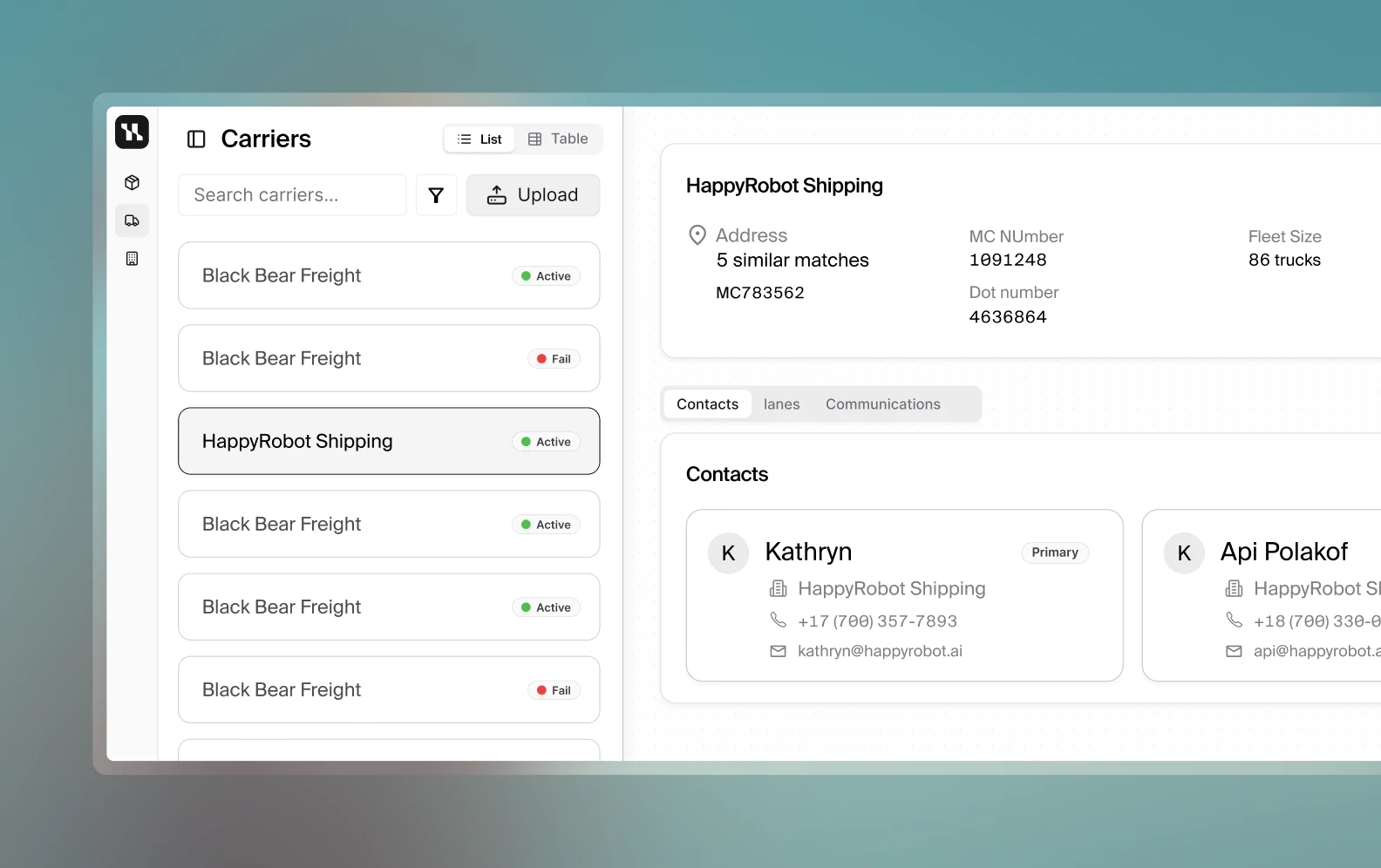The height and width of the screenshot is (868, 1381).
Task: Click the MC783562 text
Action: pos(760,293)
